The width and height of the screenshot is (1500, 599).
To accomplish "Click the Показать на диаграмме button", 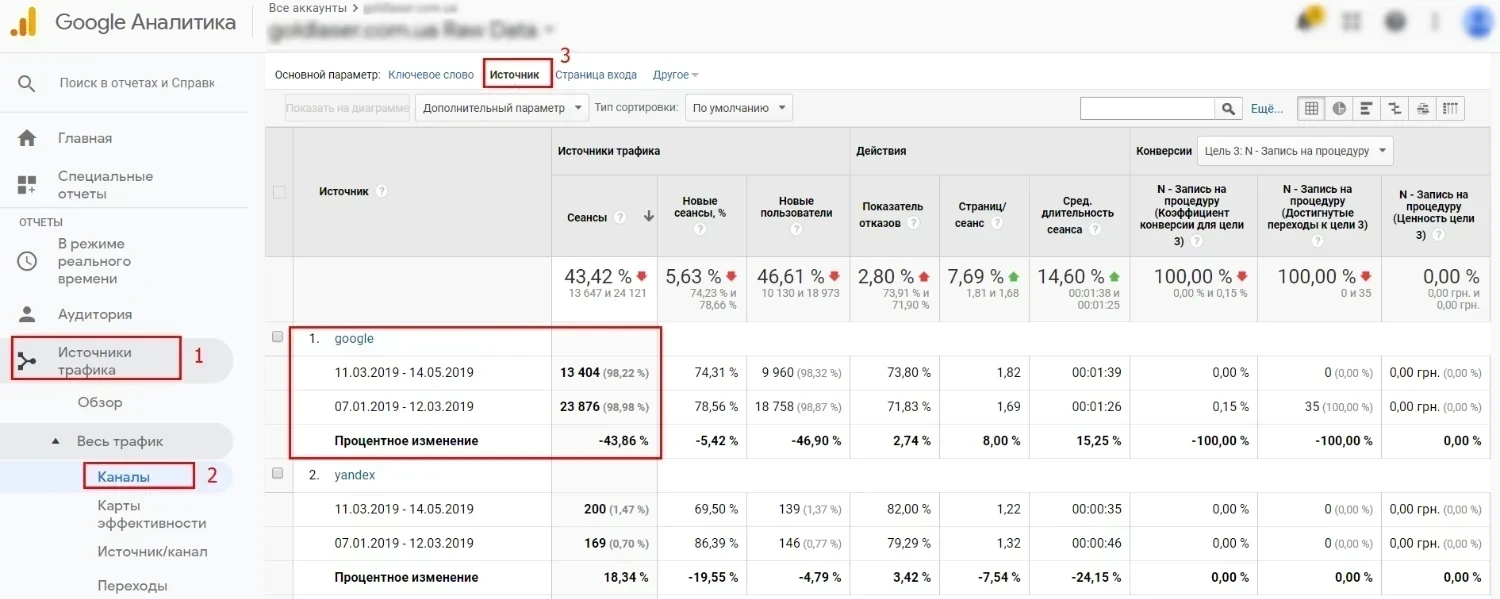I will (x=347, y=108).
